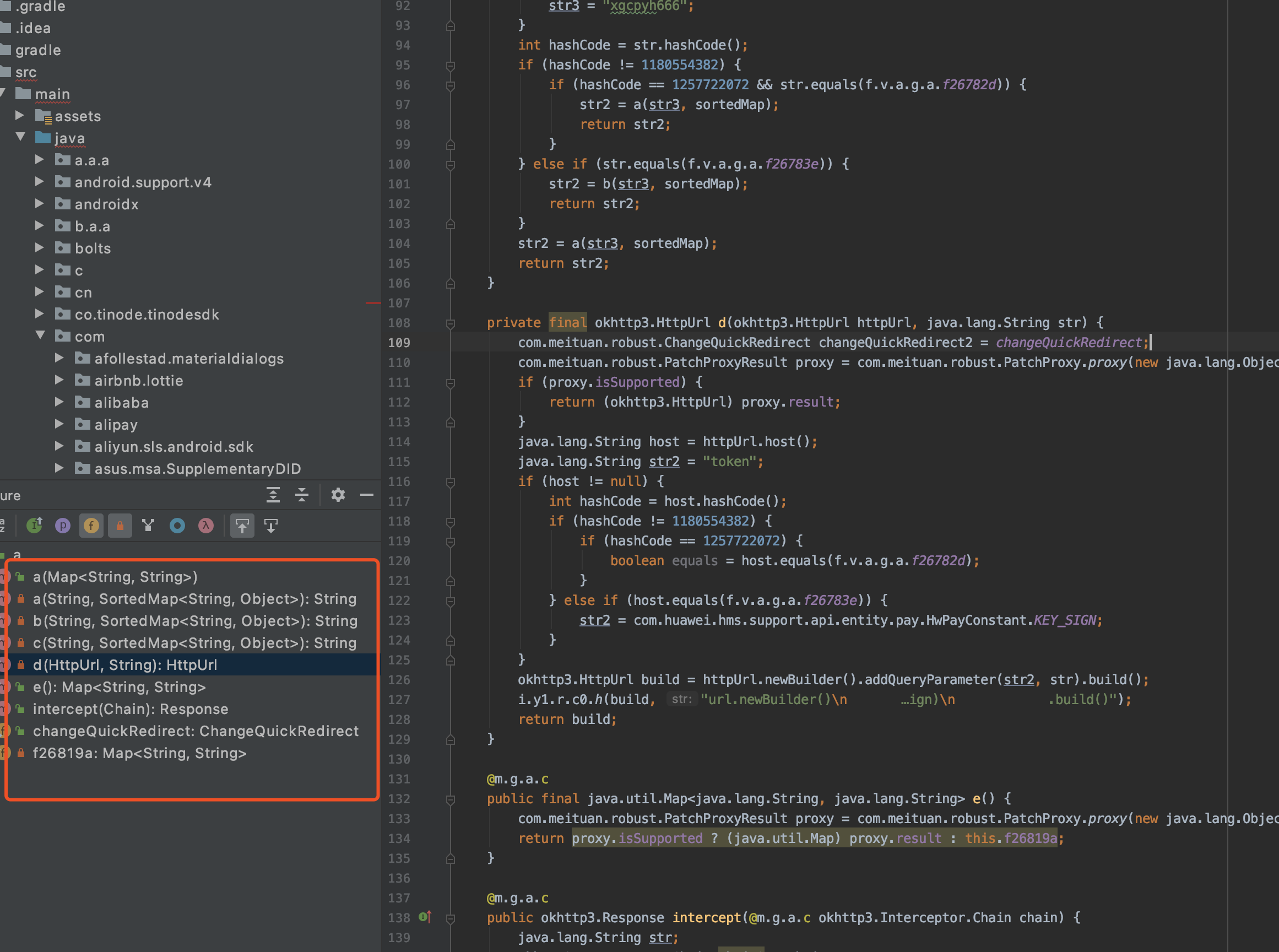
Task: Select the .idea folder
Action: [33, 28]
